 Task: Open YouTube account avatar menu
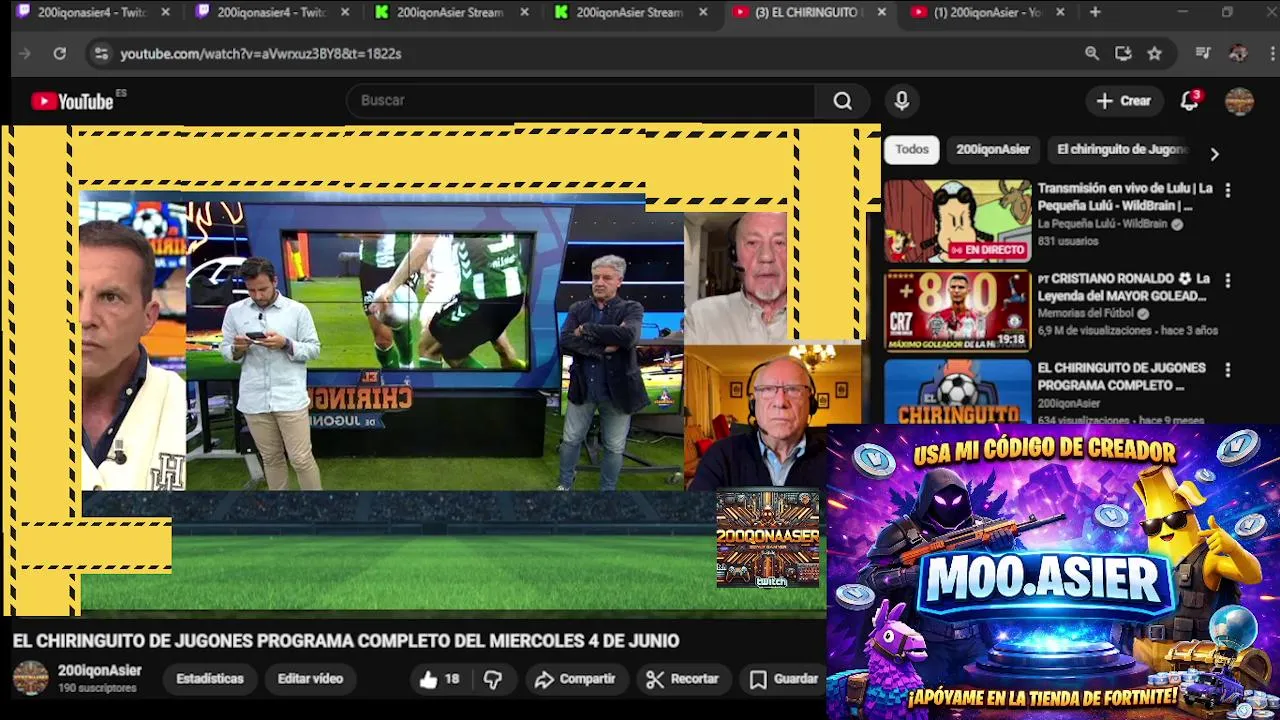click(x=1239, y=101)
